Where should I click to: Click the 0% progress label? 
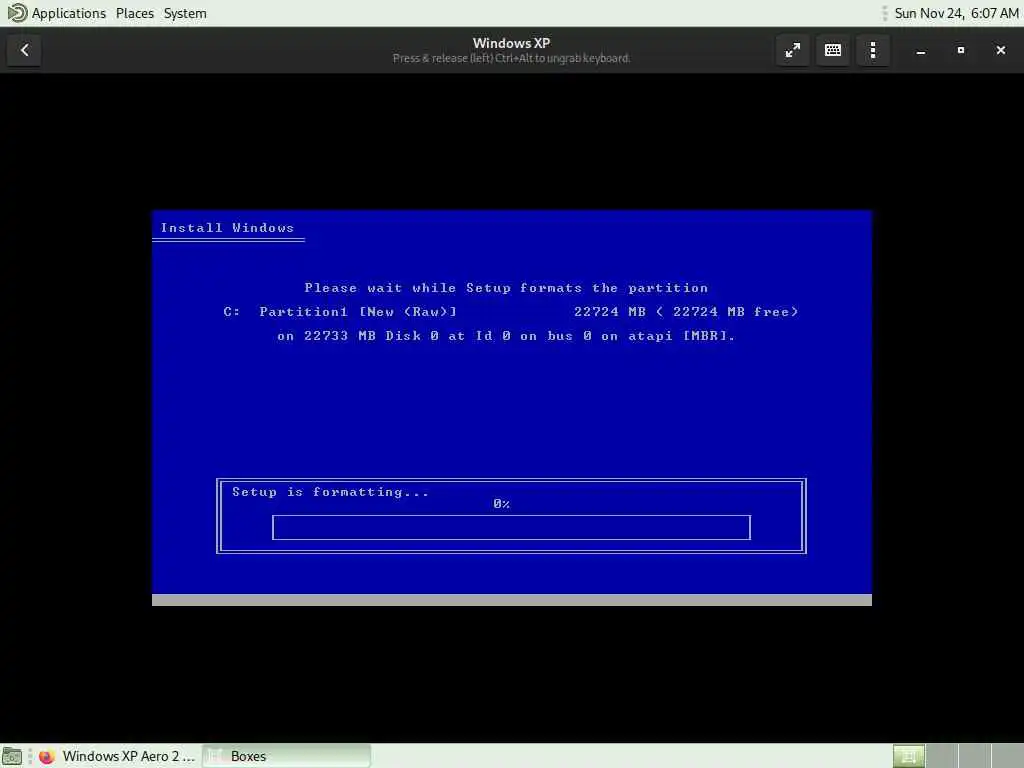coord(502,504)
